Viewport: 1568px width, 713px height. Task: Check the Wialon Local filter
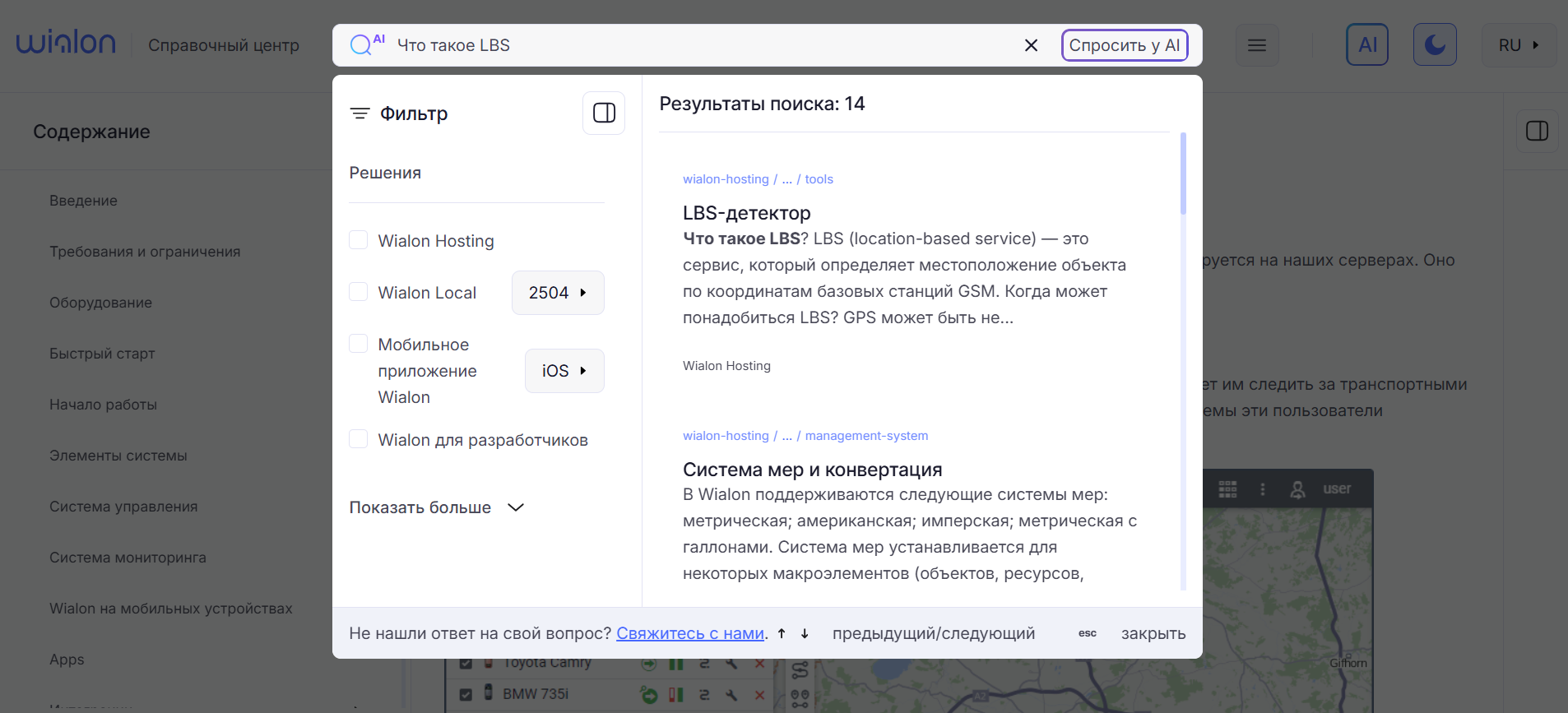point(359,292)
